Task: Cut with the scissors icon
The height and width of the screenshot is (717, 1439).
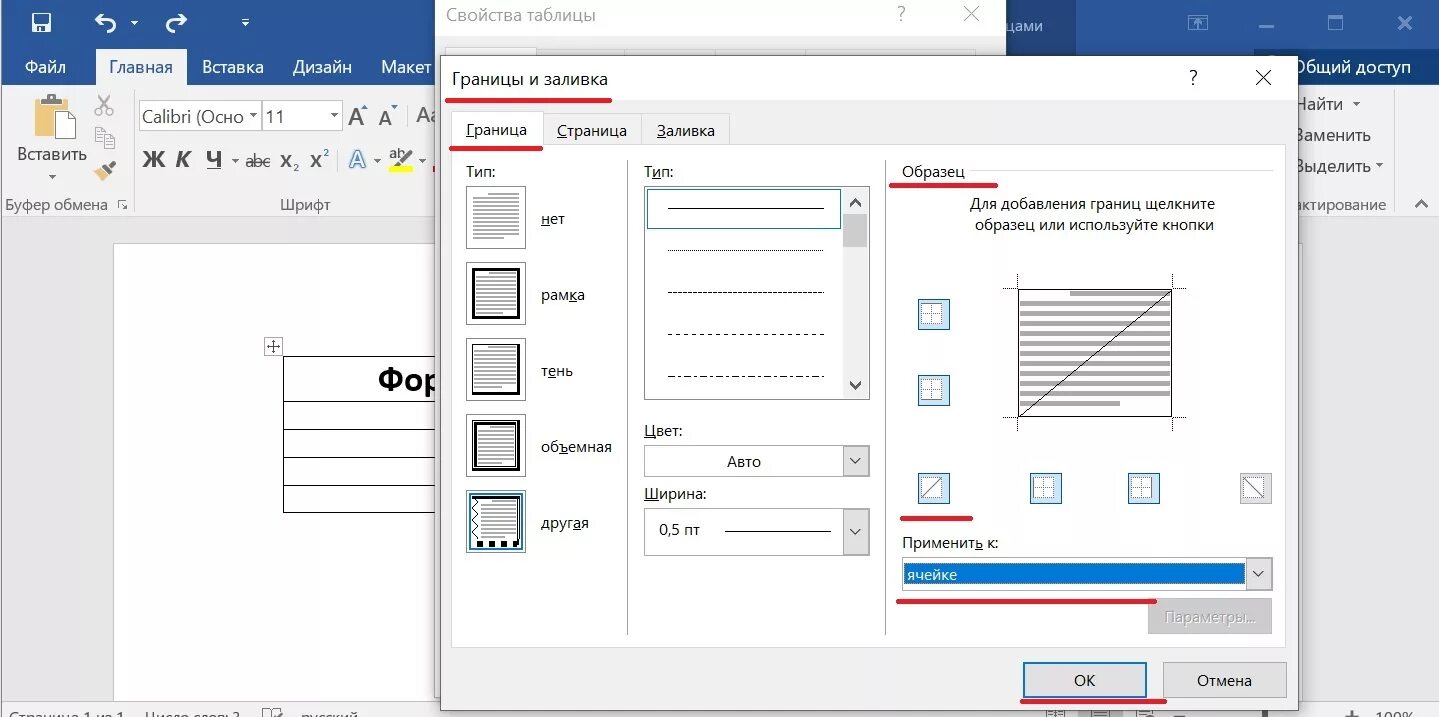Action: point(105,105)
